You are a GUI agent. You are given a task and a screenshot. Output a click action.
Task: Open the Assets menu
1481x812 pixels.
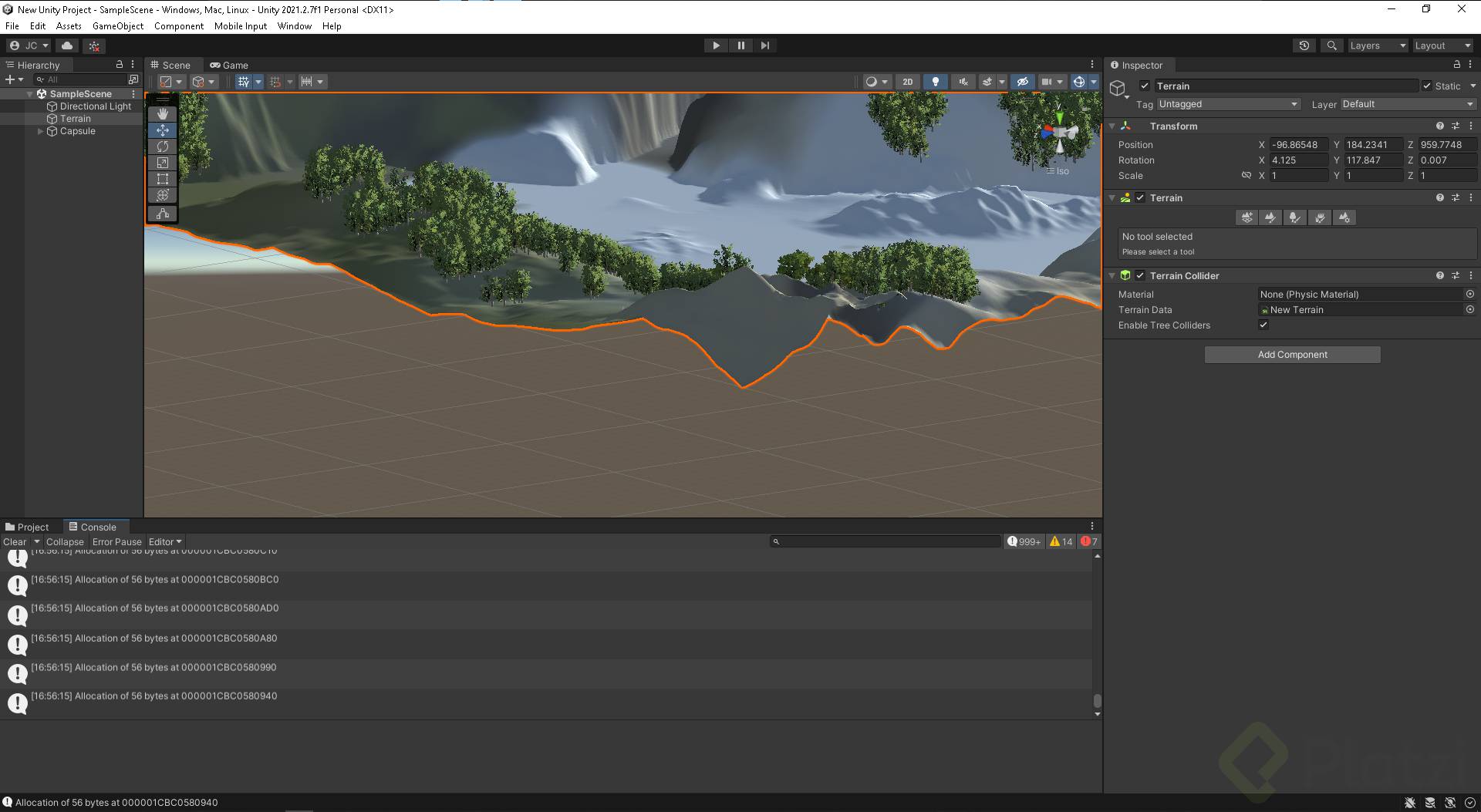point(69,26)
